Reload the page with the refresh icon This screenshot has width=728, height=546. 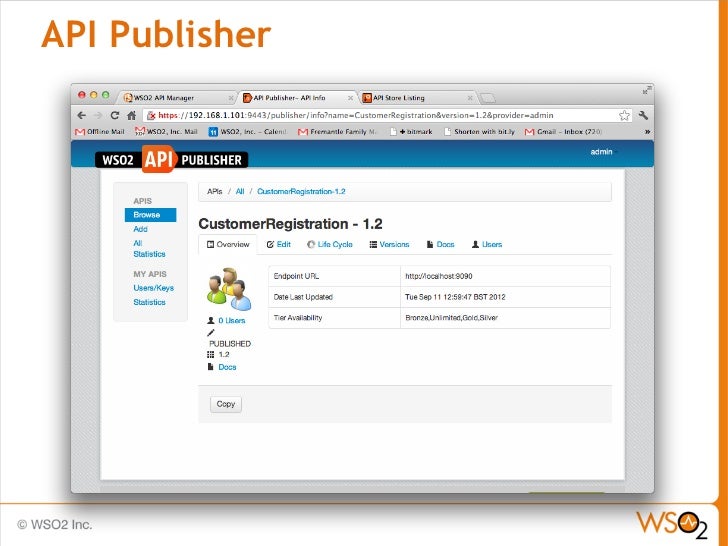[114, 115]
